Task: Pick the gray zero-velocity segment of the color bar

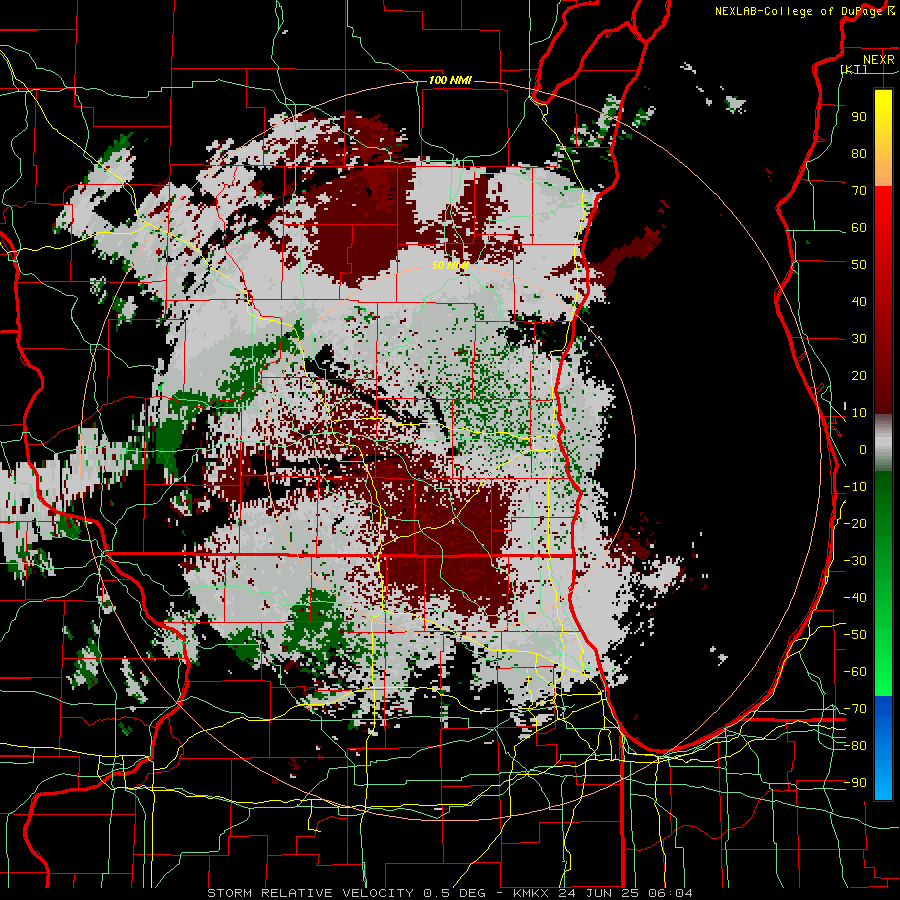Action: [x=883, y=443]
